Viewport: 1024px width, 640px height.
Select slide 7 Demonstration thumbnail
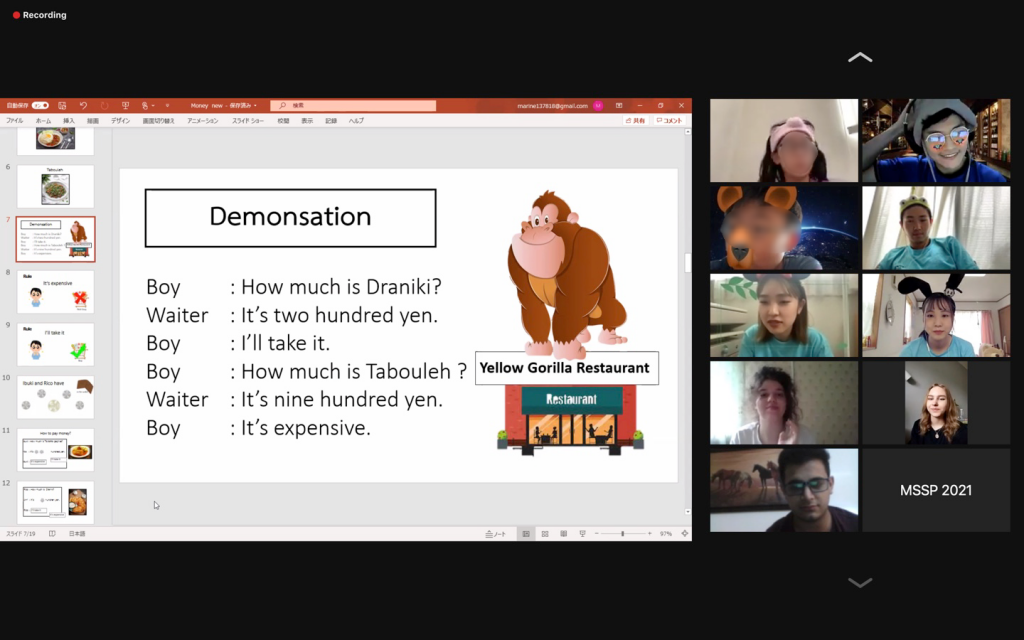tap(56, 239)
